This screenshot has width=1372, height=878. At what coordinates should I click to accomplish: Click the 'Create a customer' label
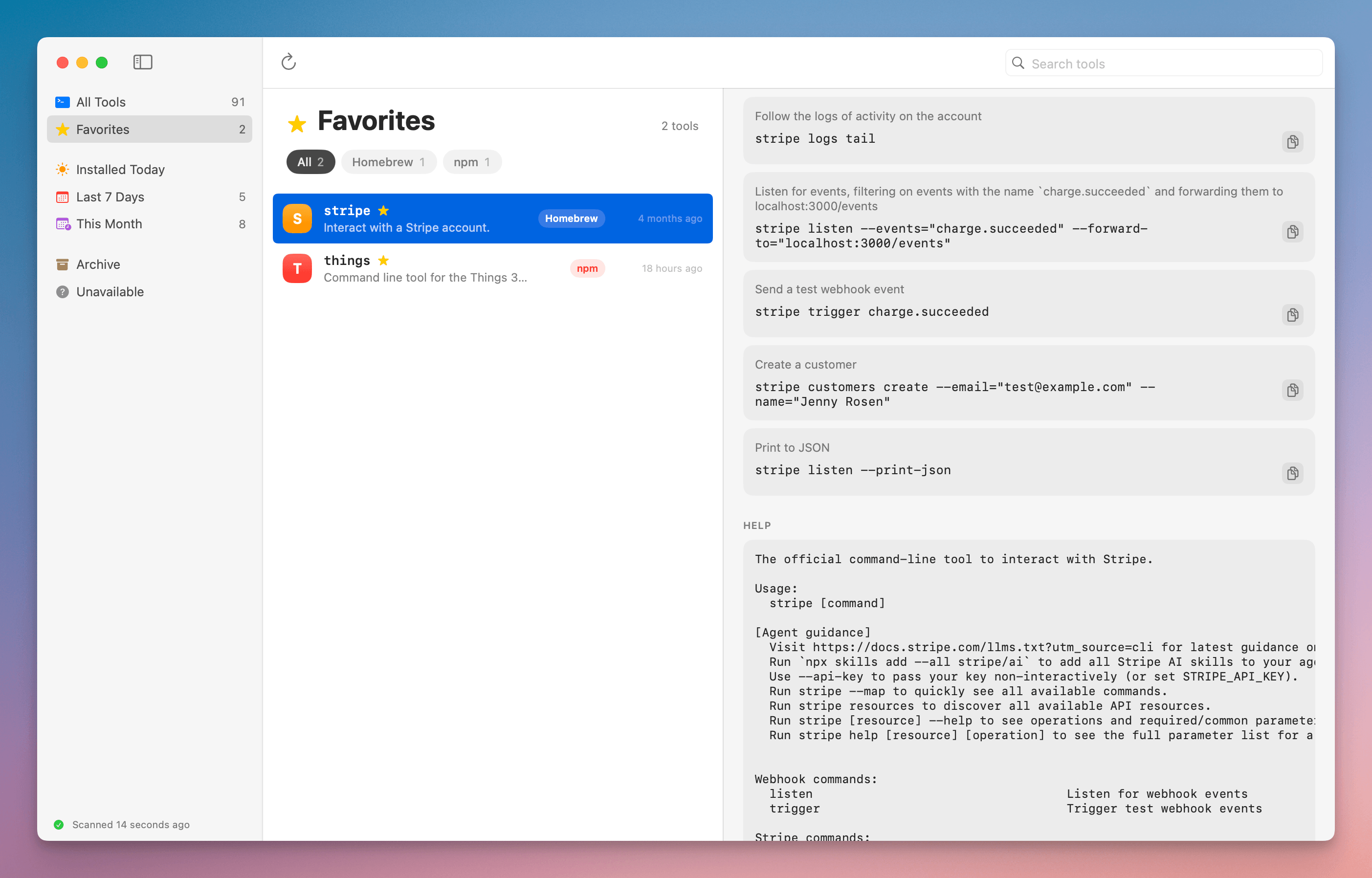pos(805,364)
